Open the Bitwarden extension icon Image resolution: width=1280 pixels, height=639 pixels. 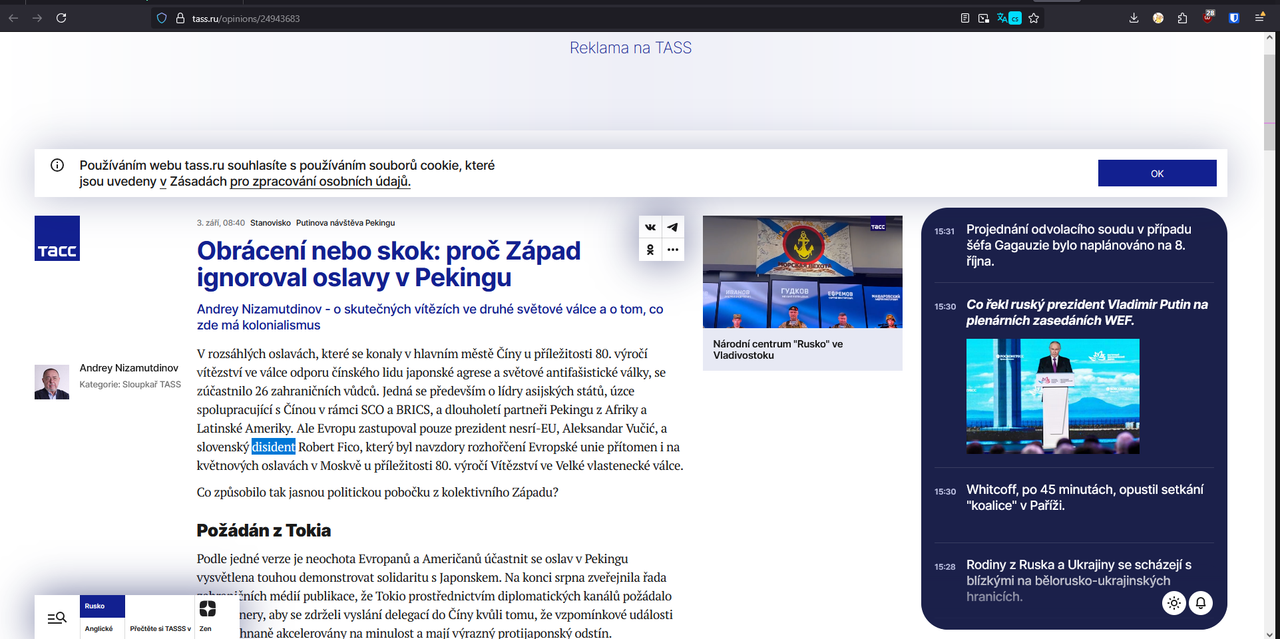[x=1235, y=18]
